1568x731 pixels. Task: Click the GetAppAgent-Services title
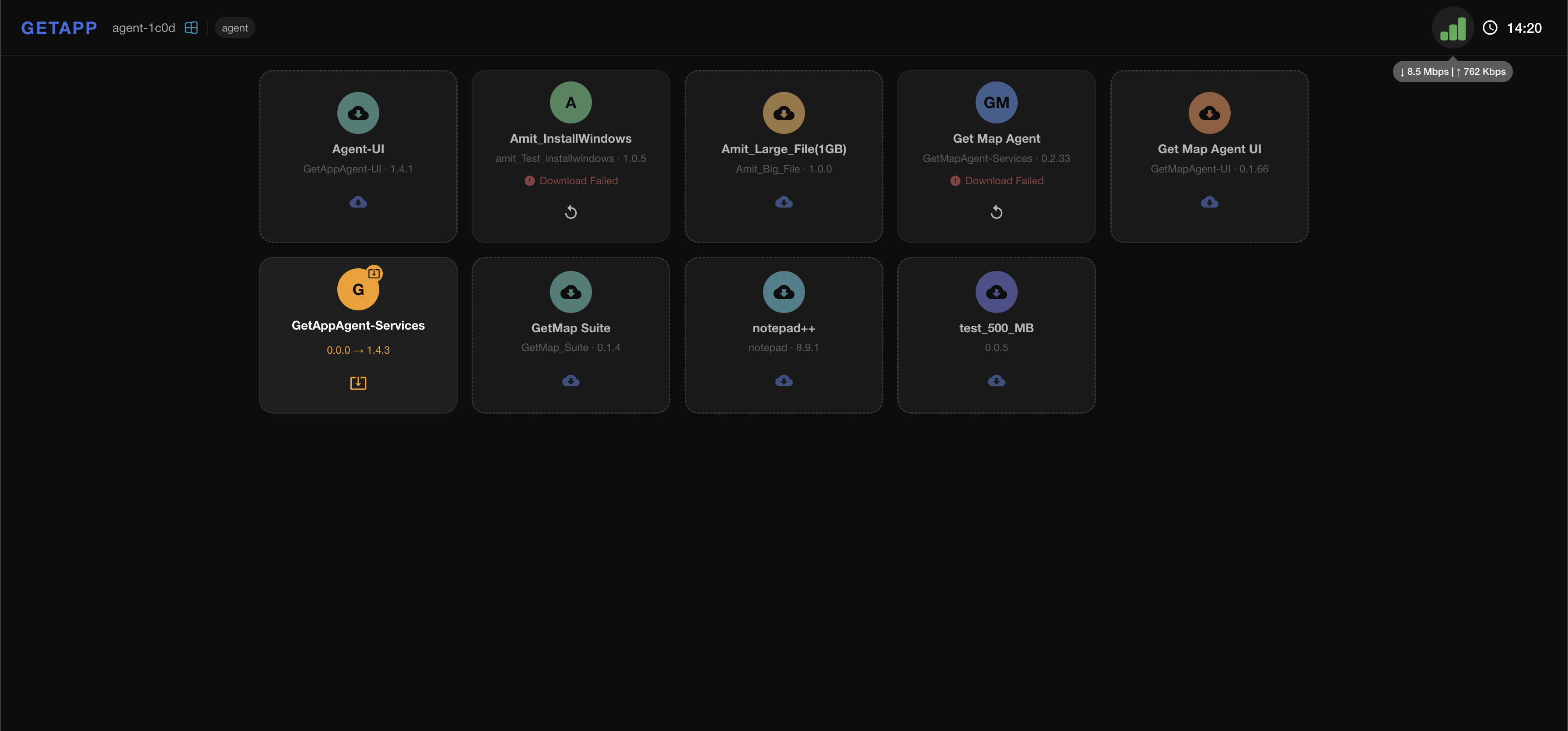358,326
